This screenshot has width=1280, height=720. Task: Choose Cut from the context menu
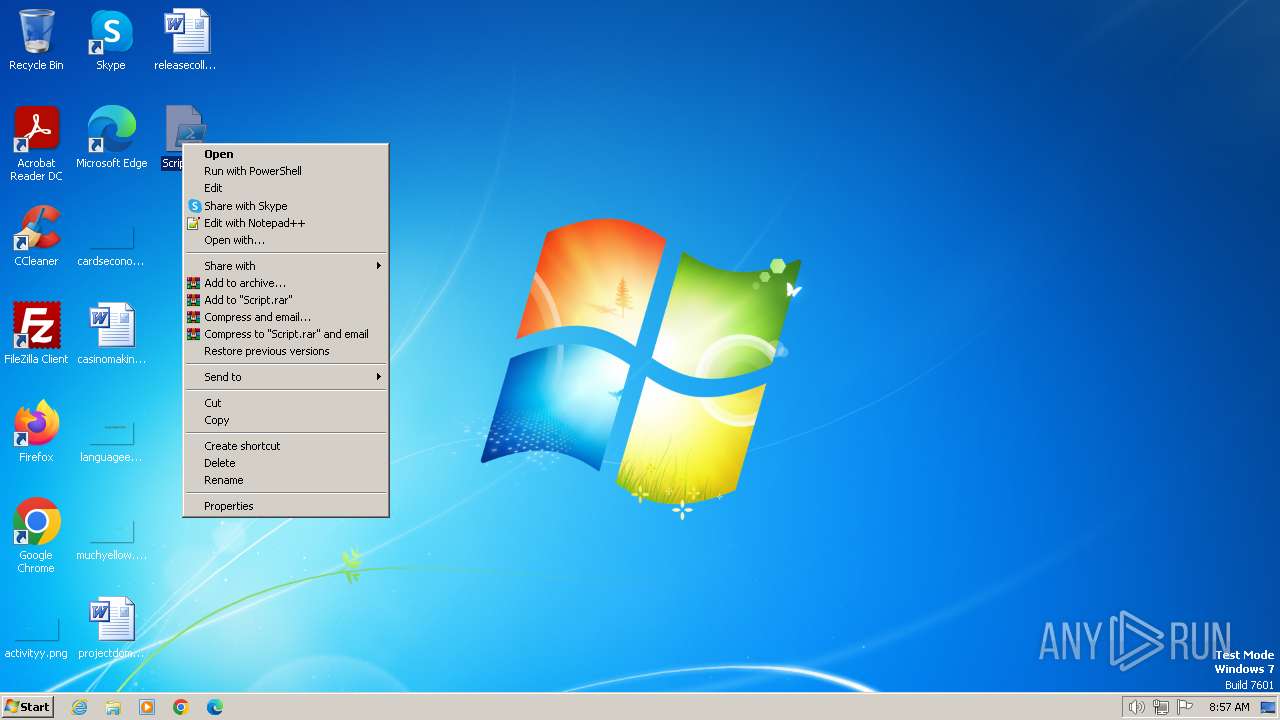pyautogui.click(x=286, y=403)
